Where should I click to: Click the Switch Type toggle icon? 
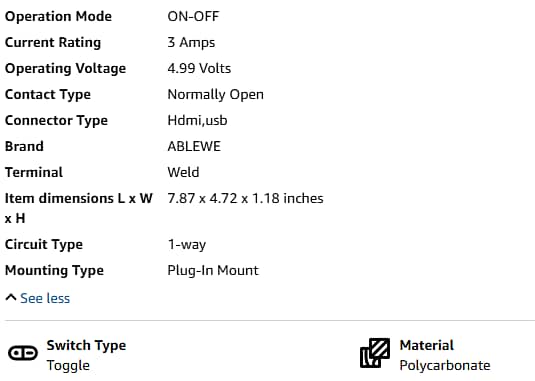[x=23, y=353]
